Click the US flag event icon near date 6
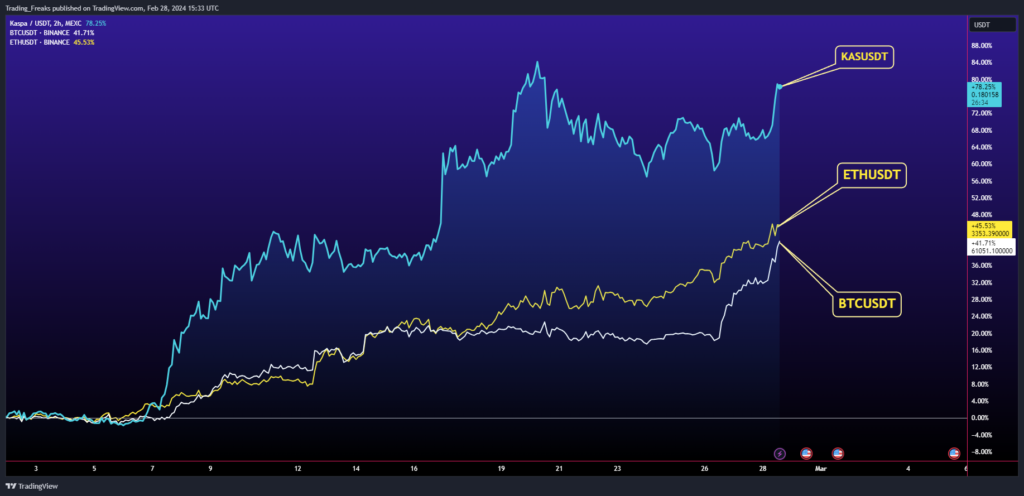 coord(955,453)
